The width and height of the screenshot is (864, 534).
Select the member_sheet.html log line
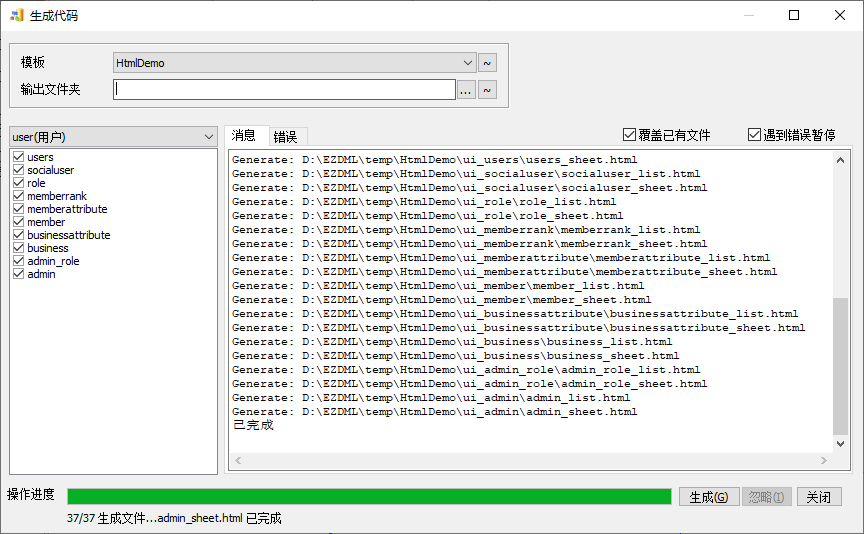tap(441, 300)
